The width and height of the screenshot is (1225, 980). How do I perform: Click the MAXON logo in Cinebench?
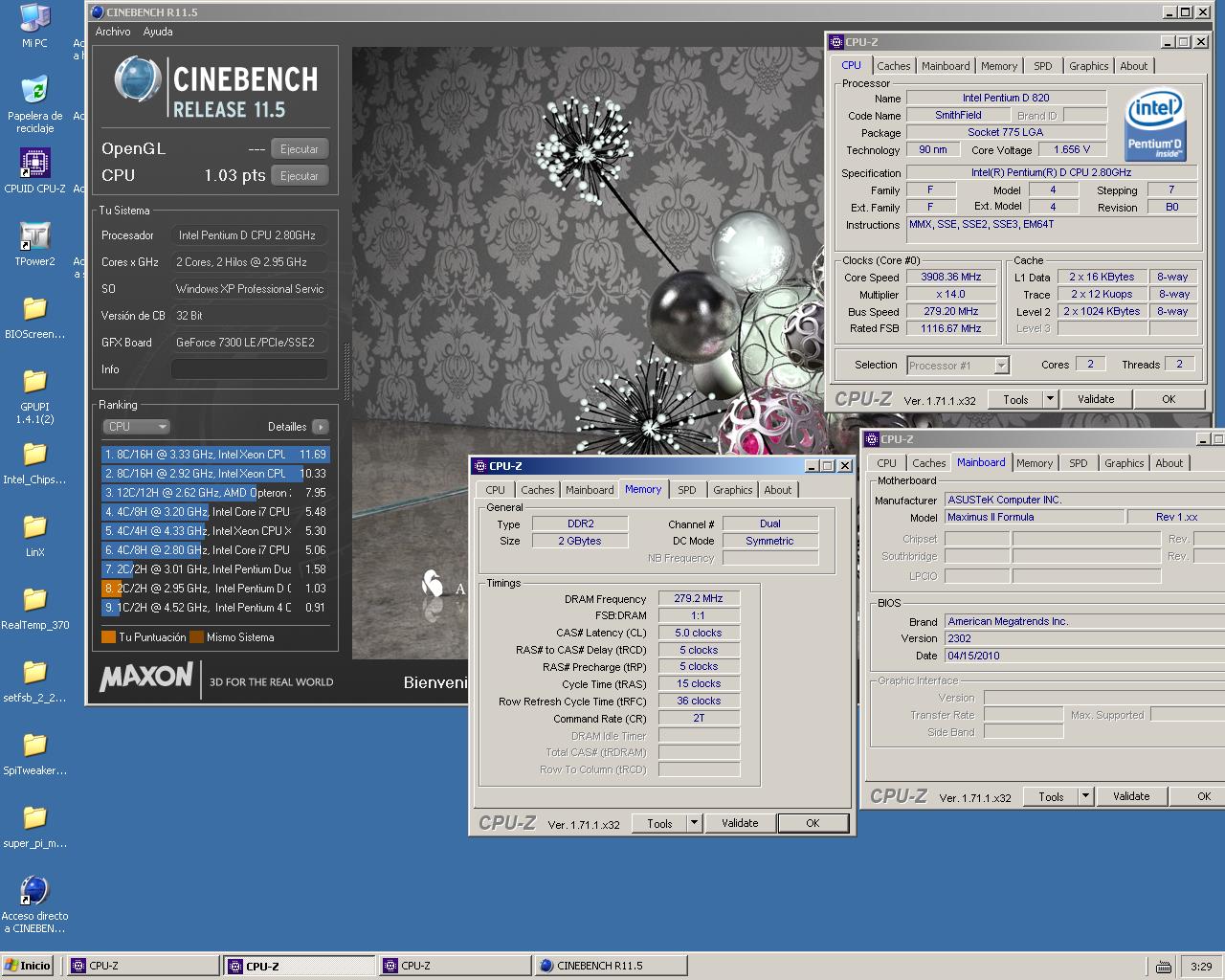[x=146, y=678]
